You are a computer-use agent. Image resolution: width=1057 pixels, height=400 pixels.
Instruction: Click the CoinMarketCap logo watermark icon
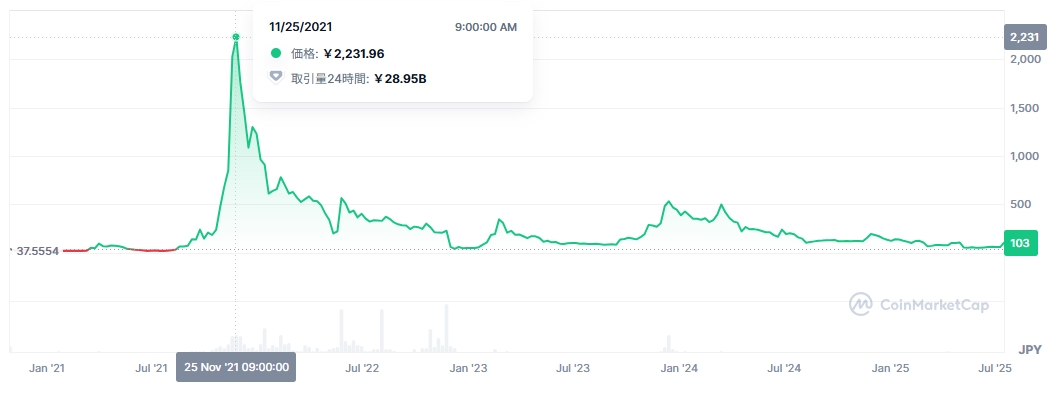[x=861, y=304]
